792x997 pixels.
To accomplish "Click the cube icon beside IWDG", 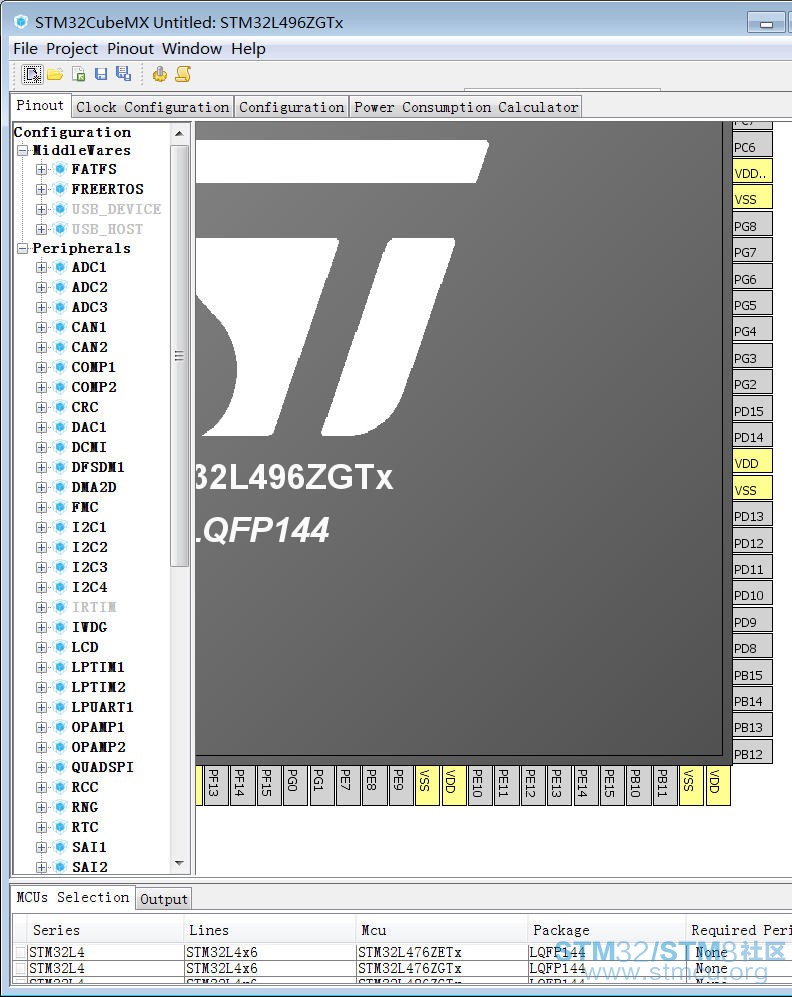I will (x=60, y=627).
